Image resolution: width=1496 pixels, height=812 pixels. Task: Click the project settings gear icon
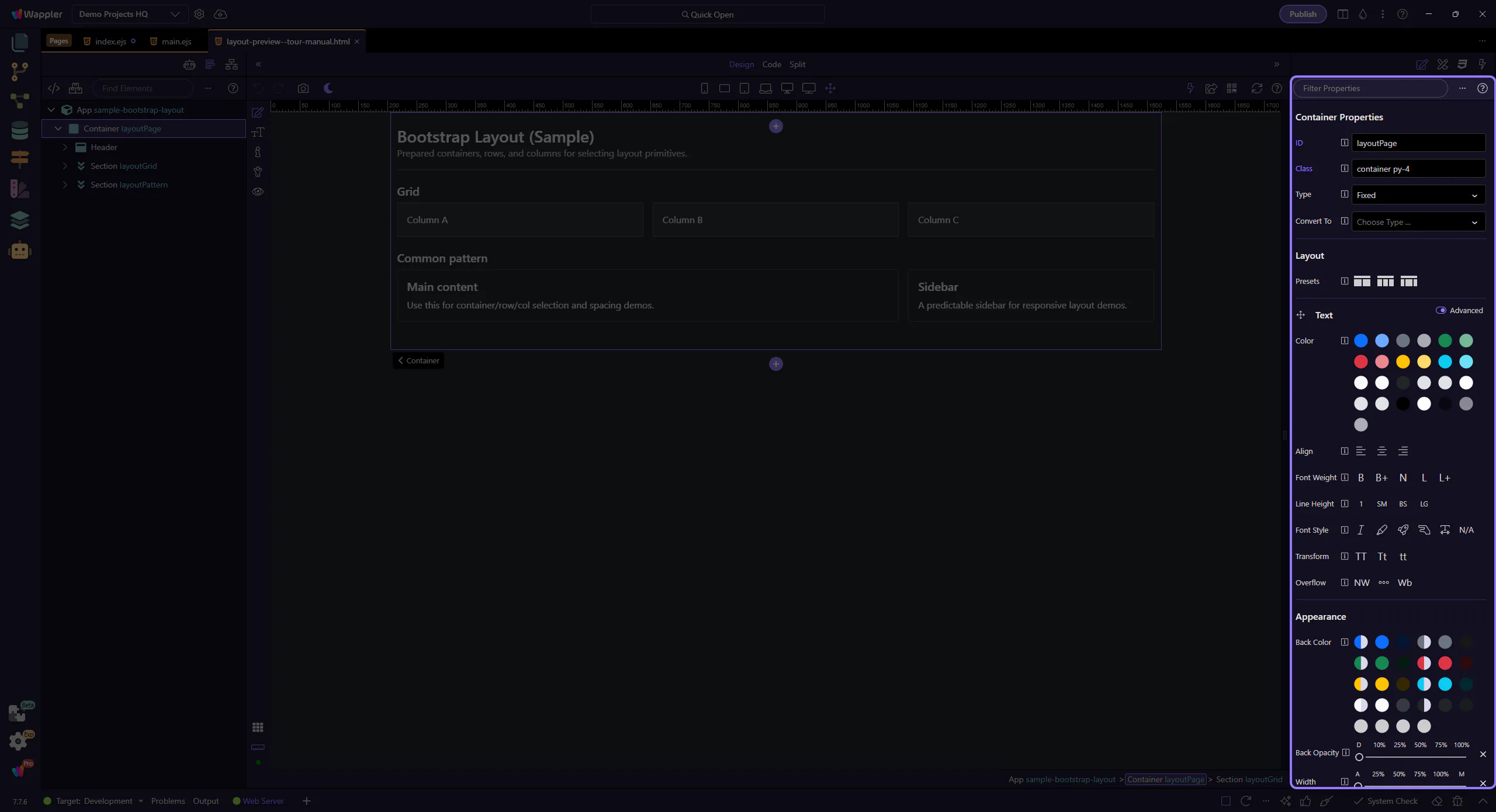(x=199, y=14)
